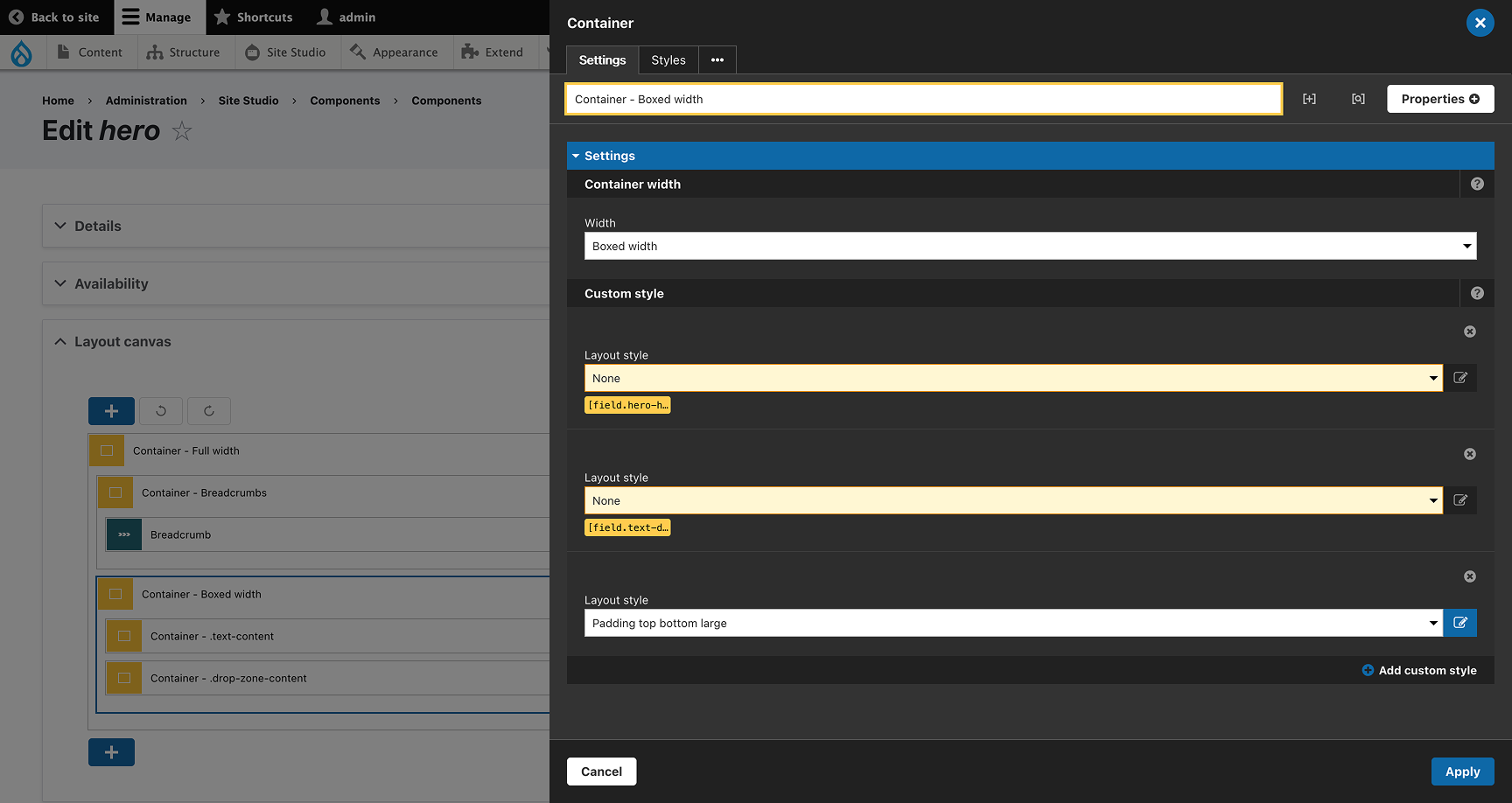Screen dimensions: 1512x803
Task: Open the three-dots more tab
Action: click(x=717, y=60)
